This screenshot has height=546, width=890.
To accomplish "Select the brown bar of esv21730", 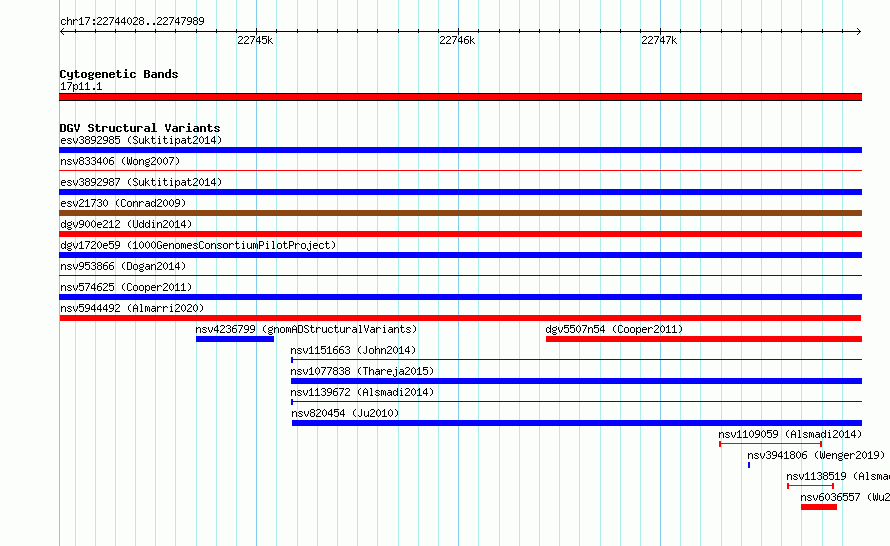I will 460,213.
